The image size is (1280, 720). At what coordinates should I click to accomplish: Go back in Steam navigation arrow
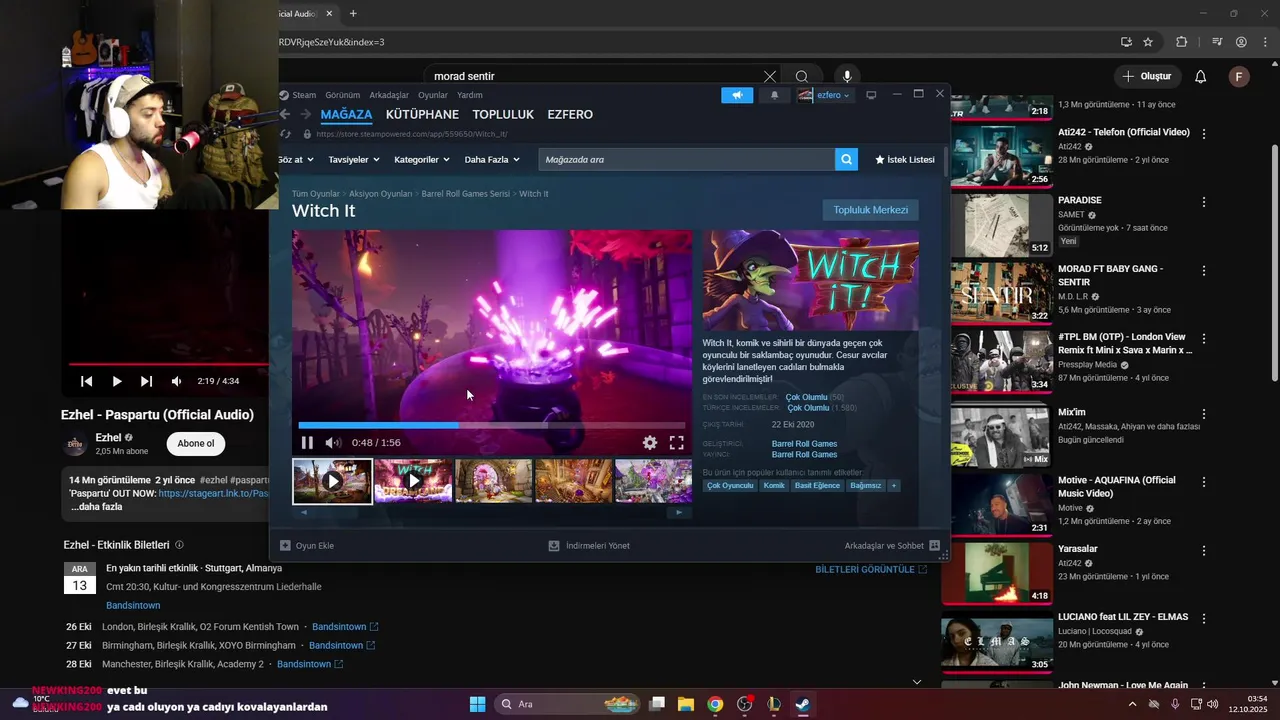(x=285, y=114)
